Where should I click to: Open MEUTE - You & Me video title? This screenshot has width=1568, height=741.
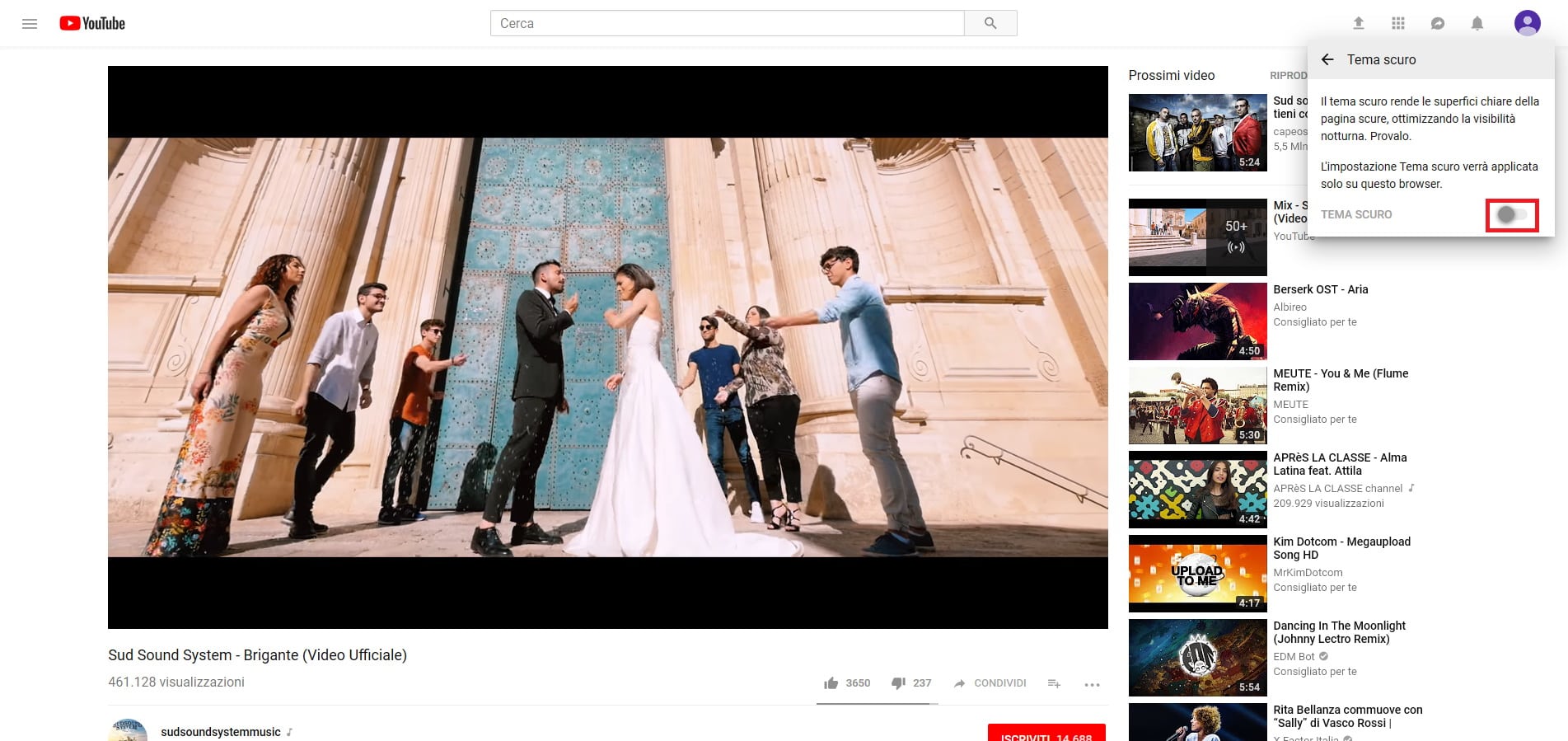point(1341,380)
